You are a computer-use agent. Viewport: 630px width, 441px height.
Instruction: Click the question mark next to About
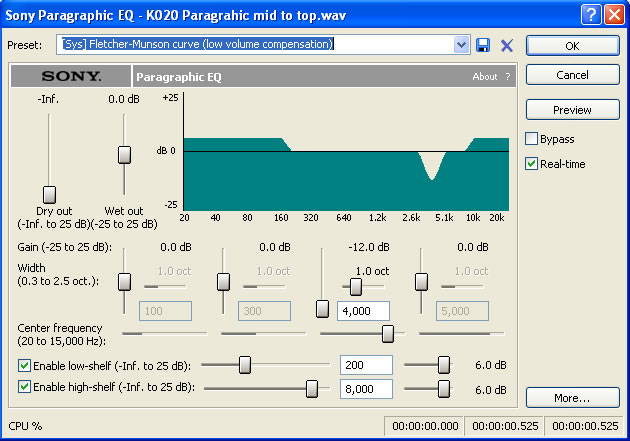(508, 76)
